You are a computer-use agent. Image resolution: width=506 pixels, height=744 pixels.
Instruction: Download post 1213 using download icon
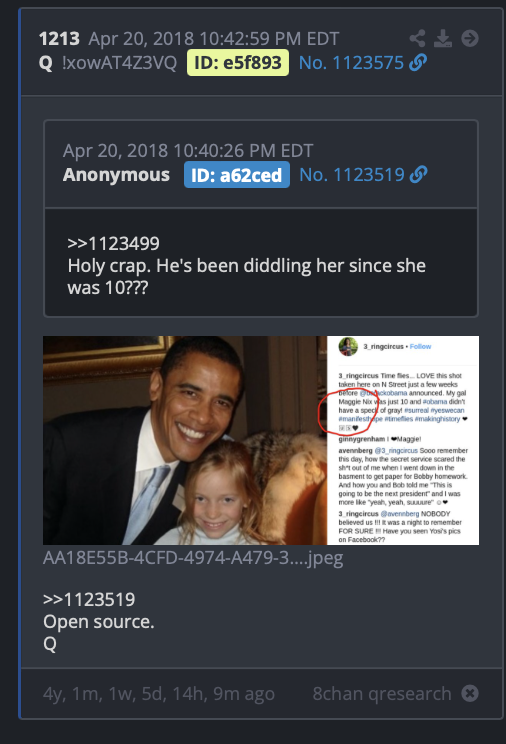(x=442, y=38)
